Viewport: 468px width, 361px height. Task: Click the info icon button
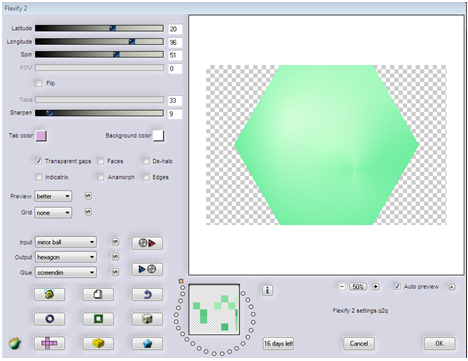click(267, 290)
